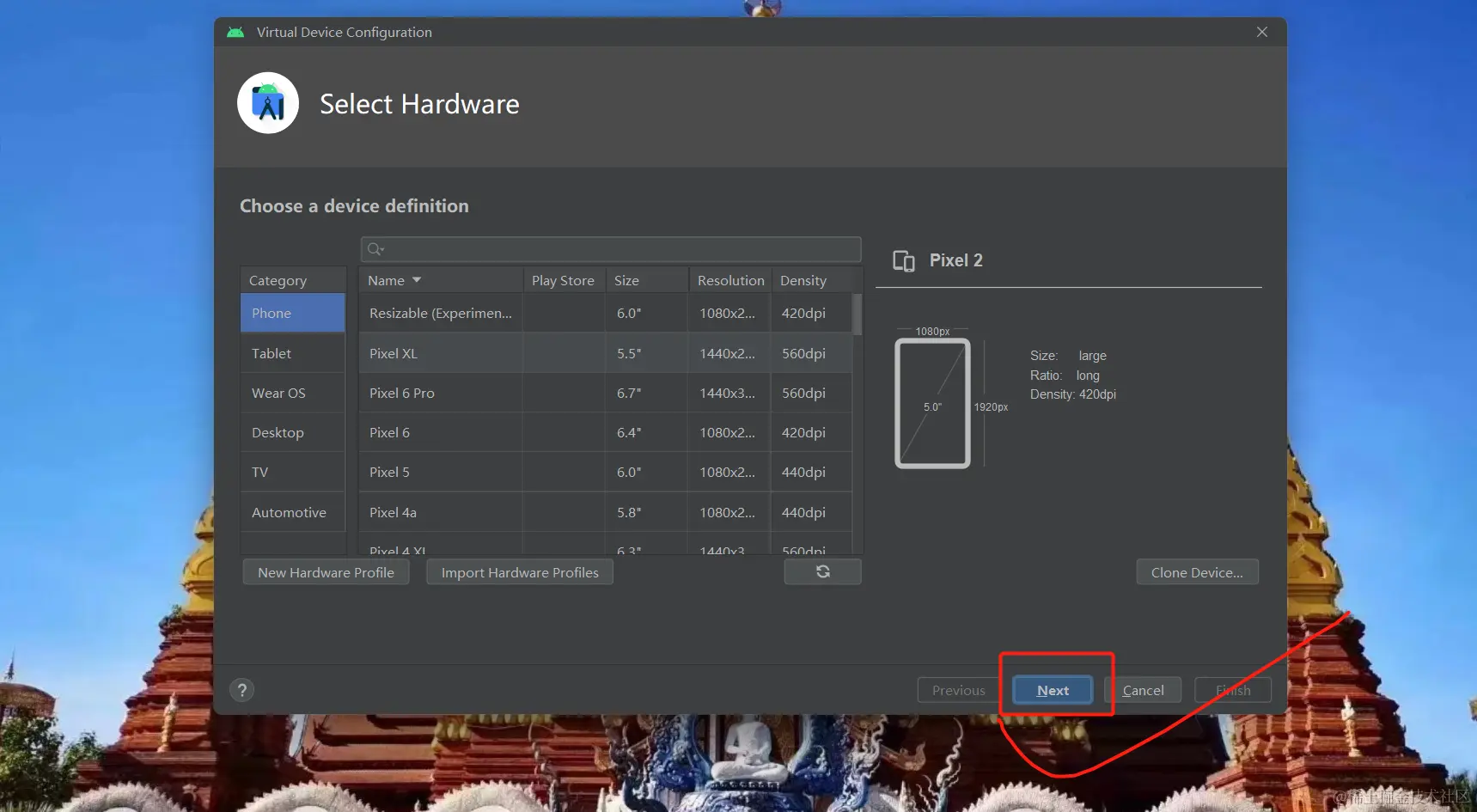Click the 440dpi density cell for Pixel 5

coord(811,472)
